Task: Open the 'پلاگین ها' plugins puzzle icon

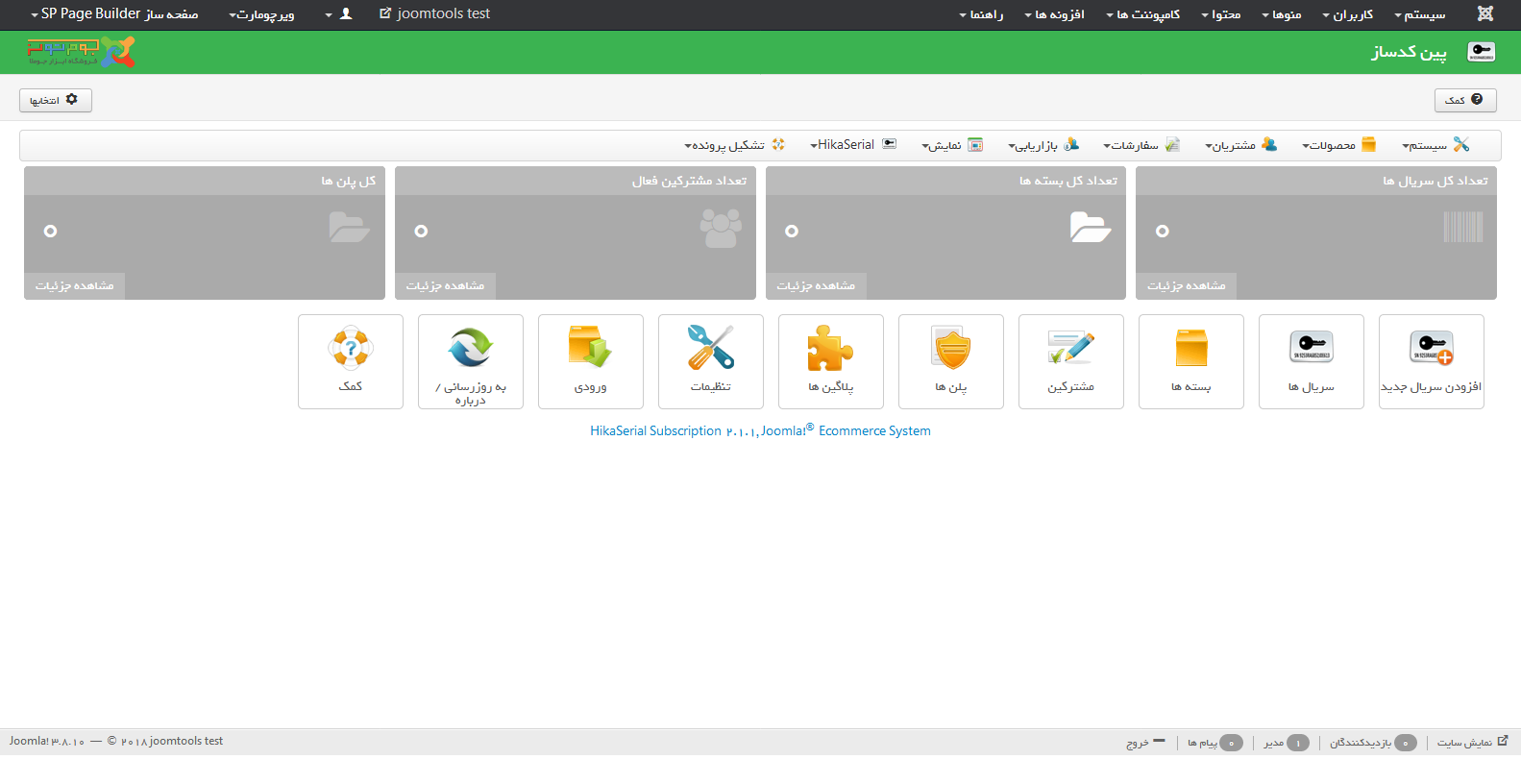Action: coord(830,361)
